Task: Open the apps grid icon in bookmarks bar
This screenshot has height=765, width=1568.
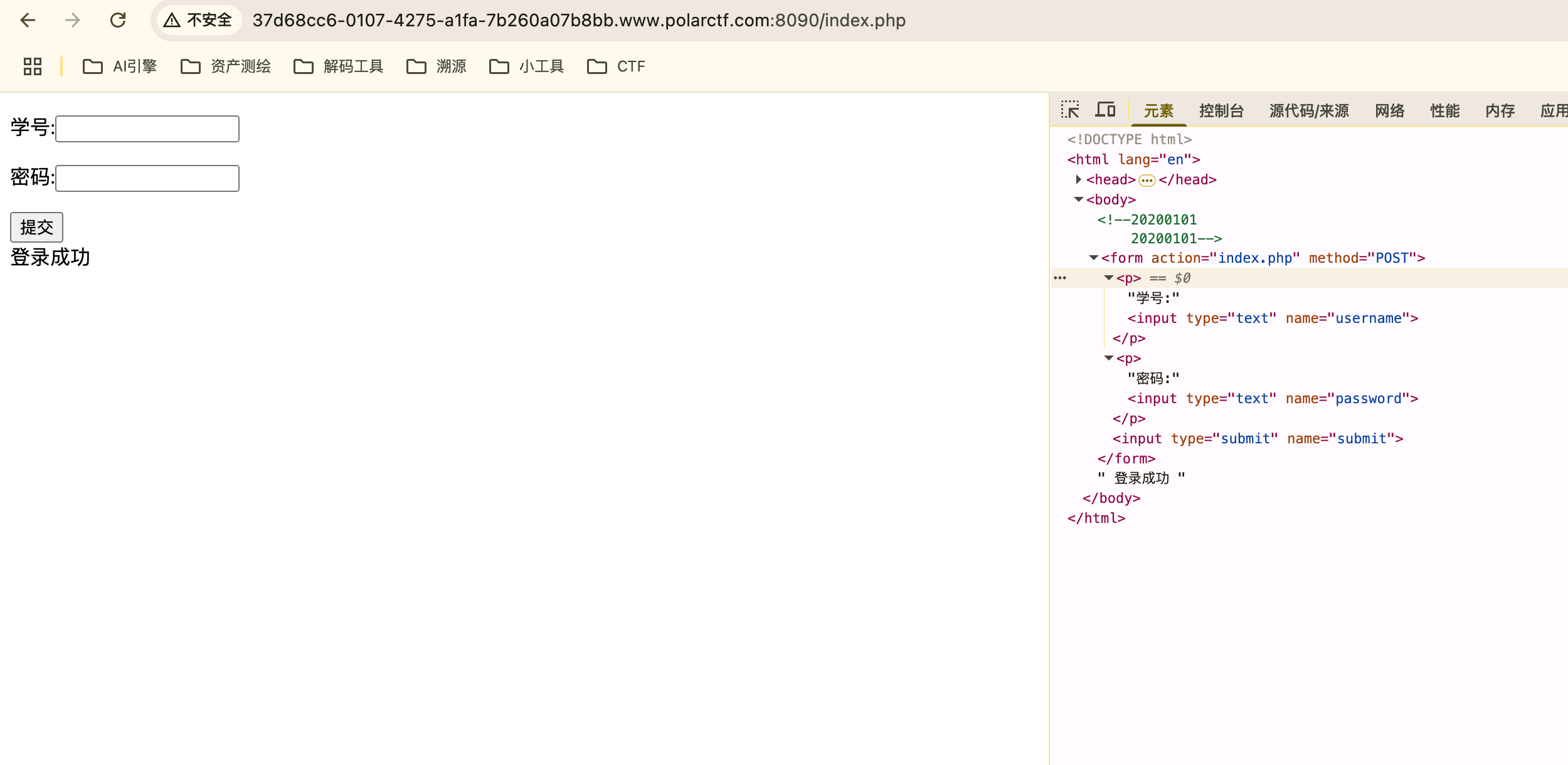Action: coord(33,66)
